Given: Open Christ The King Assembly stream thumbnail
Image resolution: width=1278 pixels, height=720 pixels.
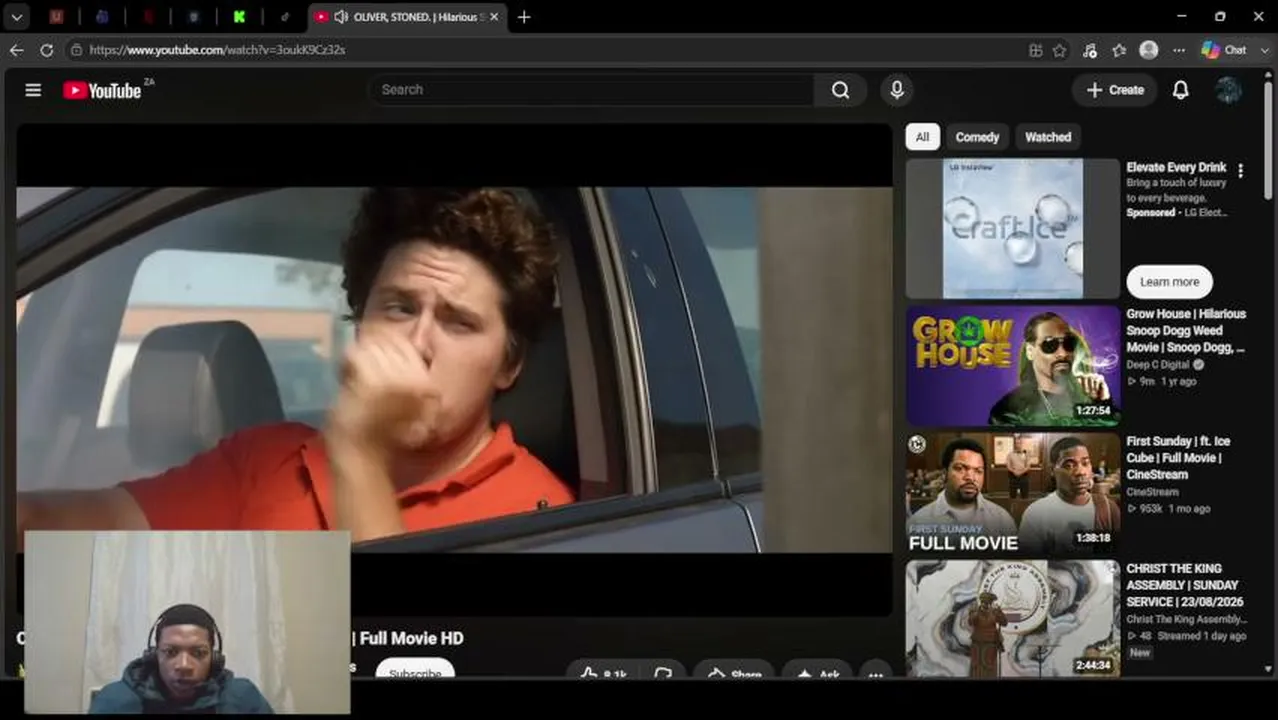Looking at the screenshot, I should (1013, 618).
